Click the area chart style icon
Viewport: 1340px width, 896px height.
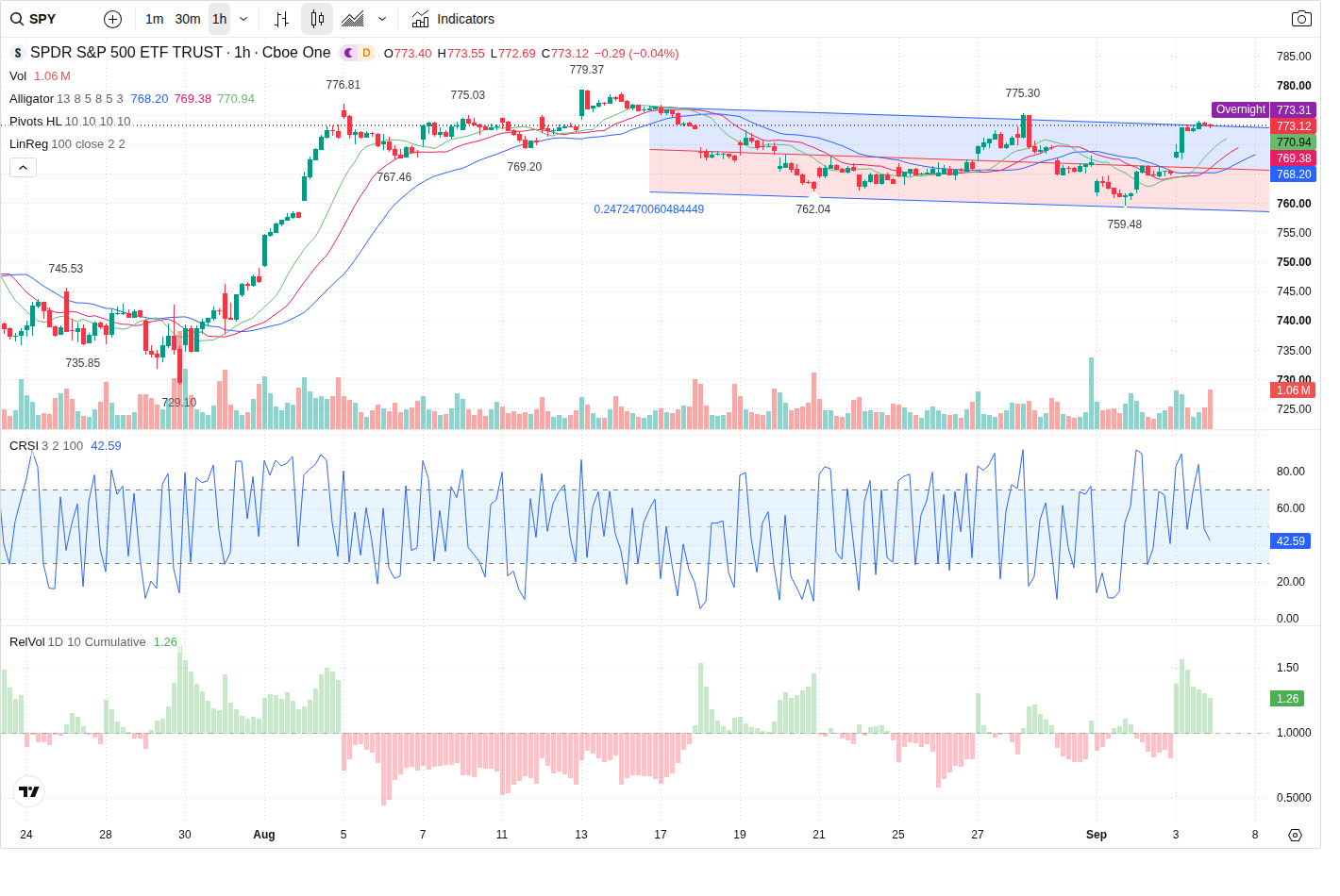coord(353,19)
